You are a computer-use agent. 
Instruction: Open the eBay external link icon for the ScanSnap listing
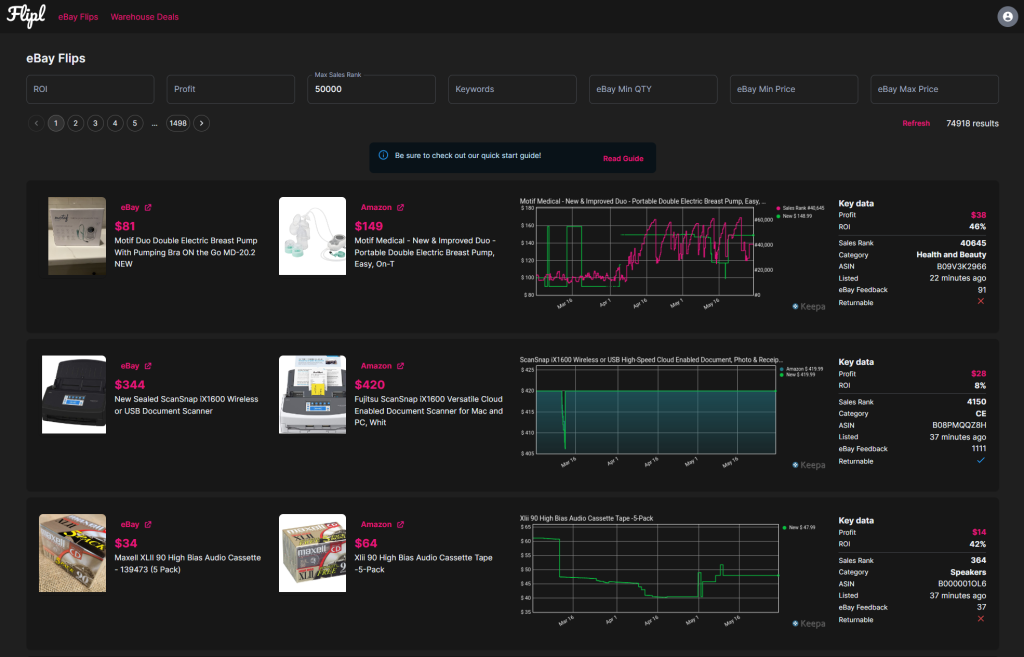(x=148, y=366)
